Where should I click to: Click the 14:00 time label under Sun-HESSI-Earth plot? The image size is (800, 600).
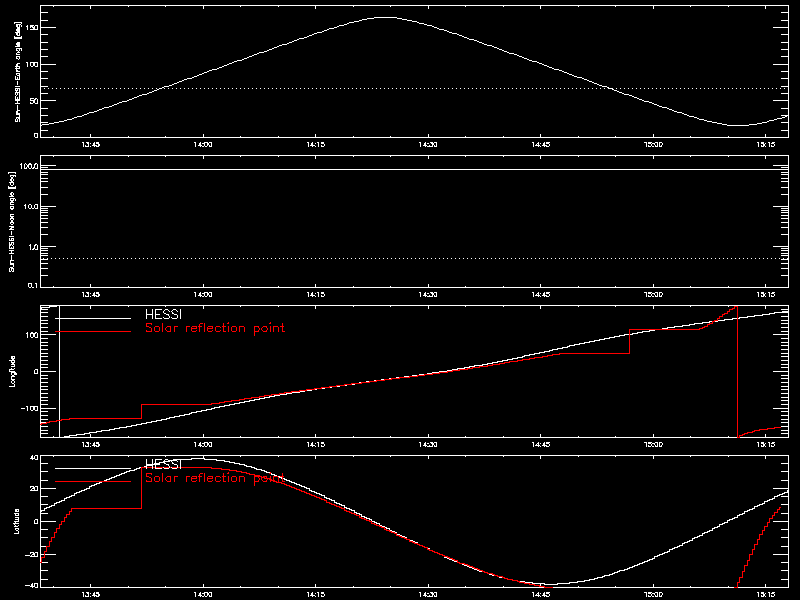click(x=203, y=145)
